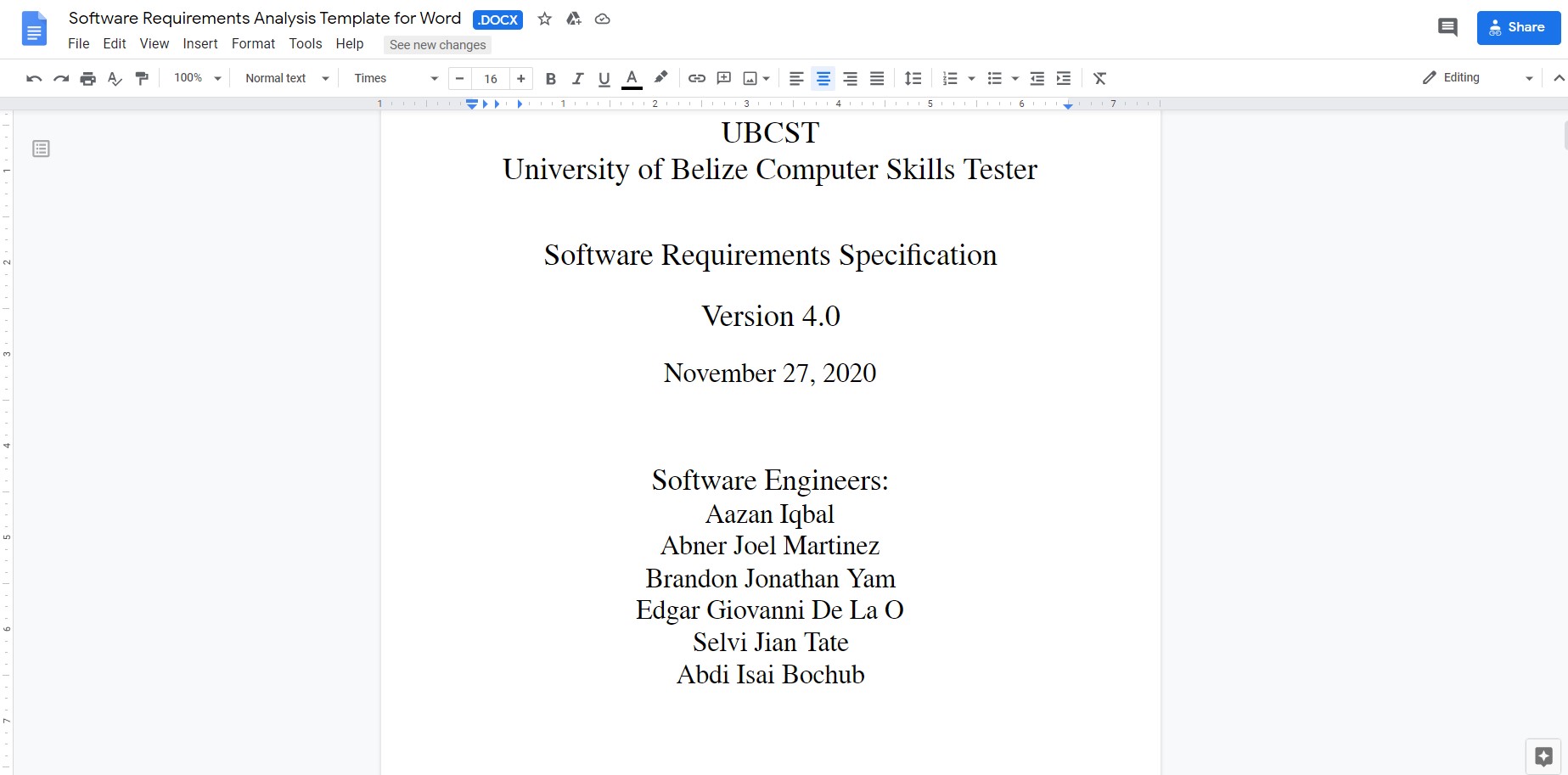This screenshot has width=1568, height=775.
Task: Click the Undo icon
Action: (34, 78)
